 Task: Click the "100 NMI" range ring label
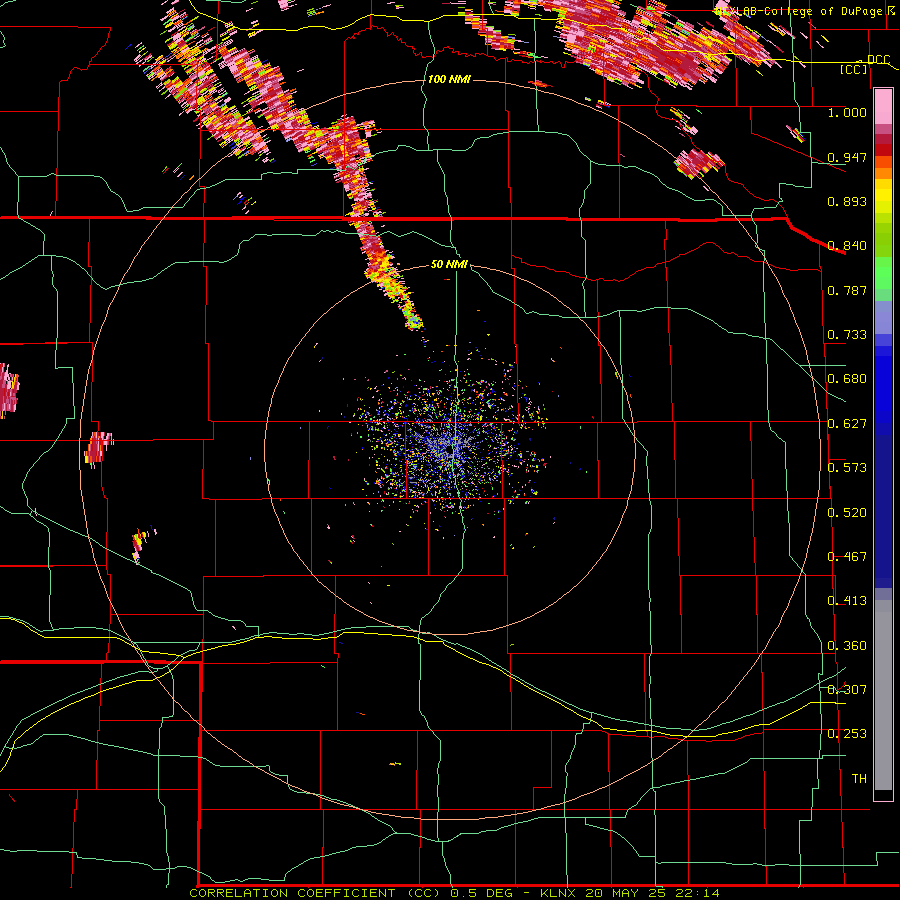(x=449, y=79)
